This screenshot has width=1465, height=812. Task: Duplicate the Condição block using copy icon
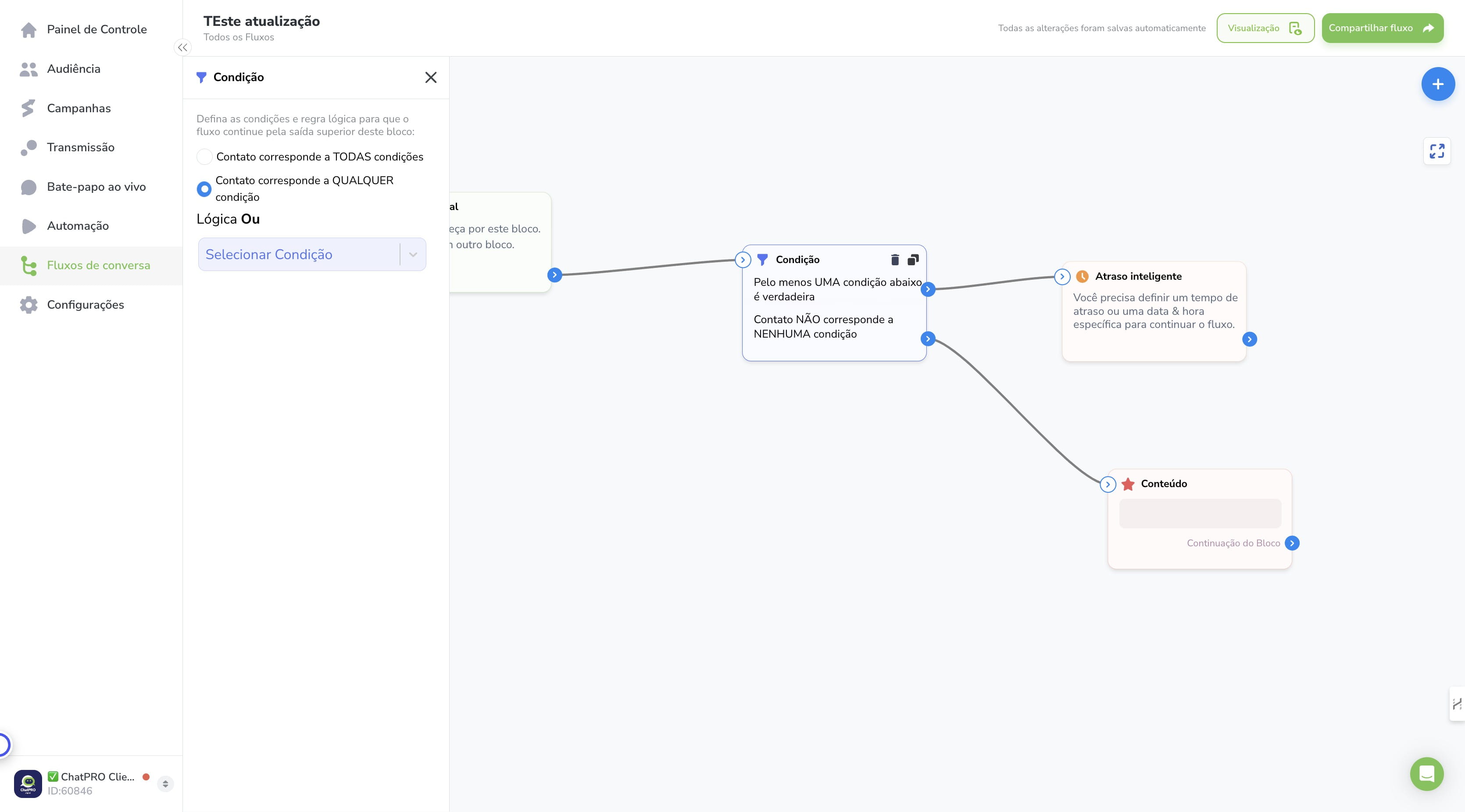coord(913,260)
